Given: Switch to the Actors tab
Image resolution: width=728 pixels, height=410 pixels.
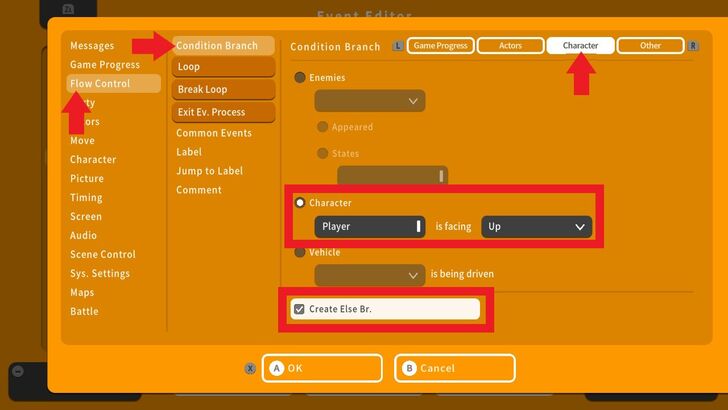Looking at the screenshot, I should point(510,46).
